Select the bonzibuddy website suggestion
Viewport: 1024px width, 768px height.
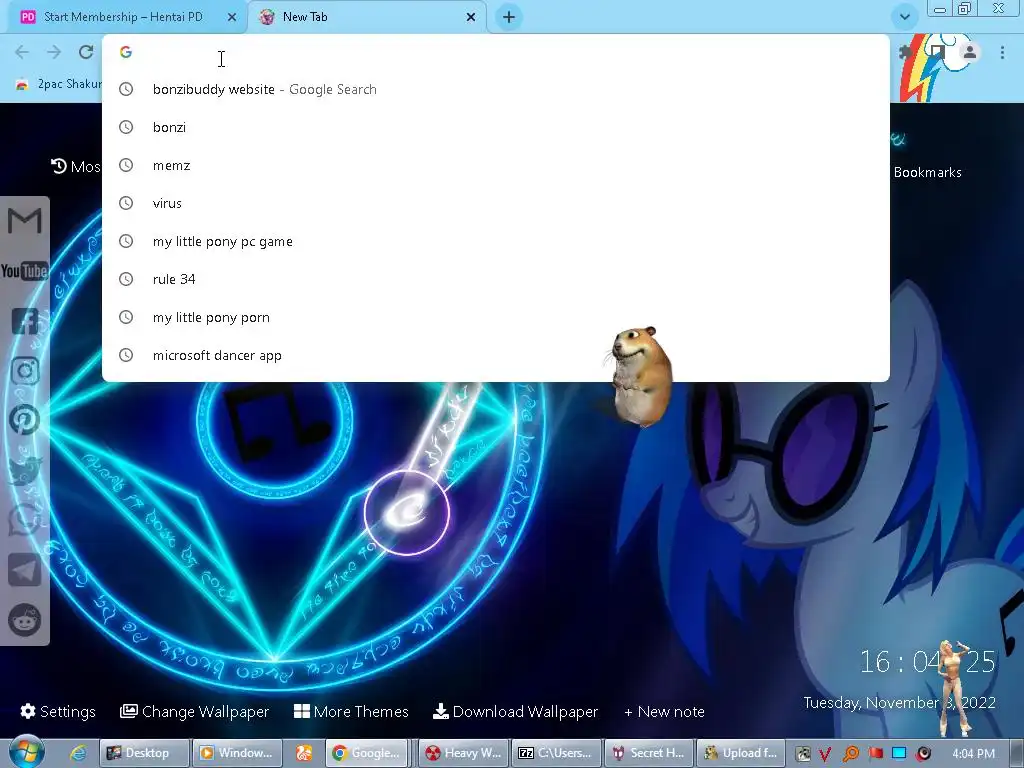point(496,89)
